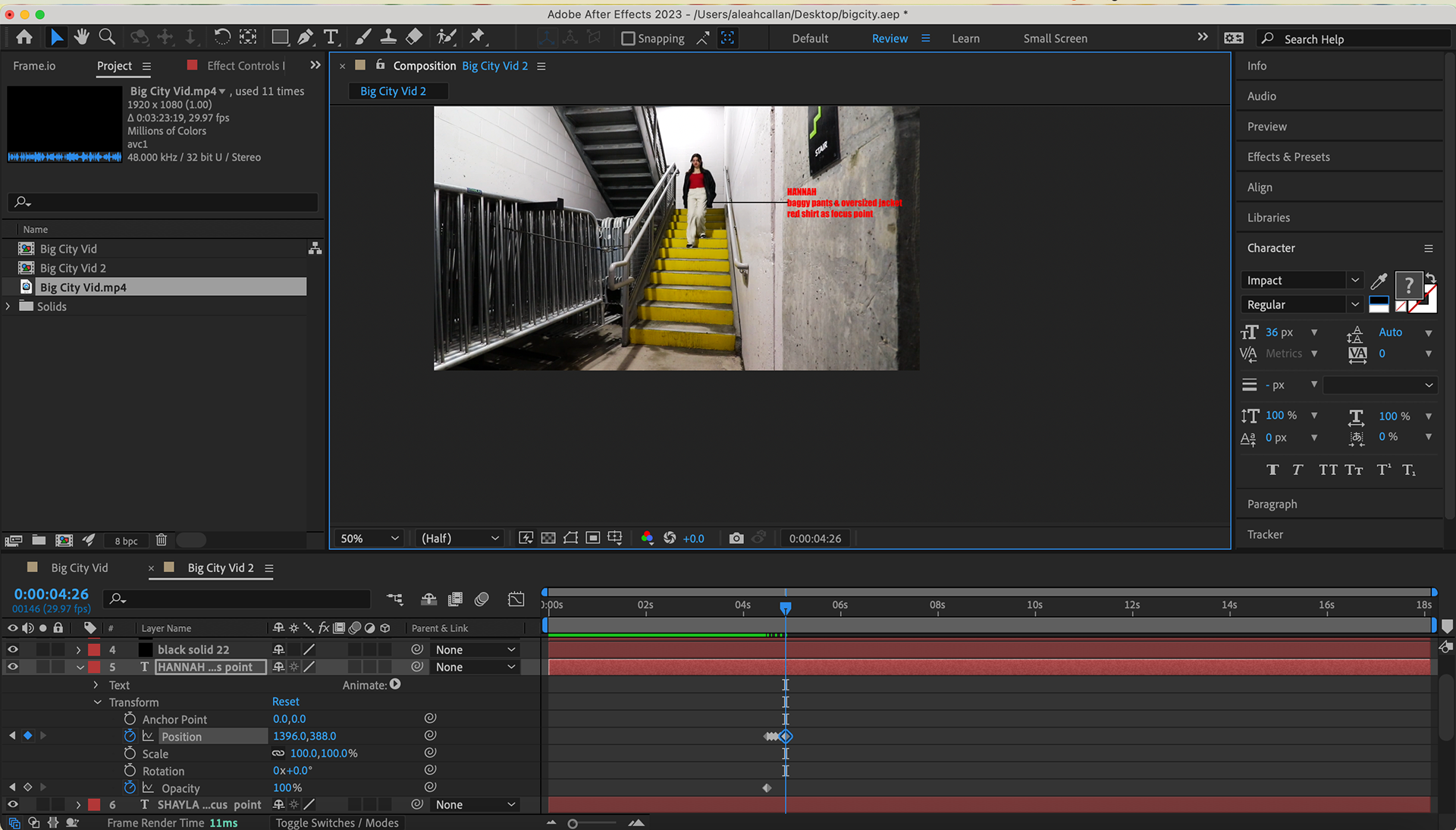The image size is (1456, 830).
Task: Expand the Solids folder
Action: point(8,307)
